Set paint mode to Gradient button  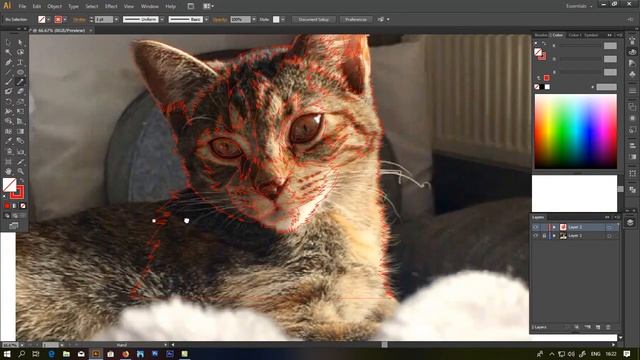(15, 206)
